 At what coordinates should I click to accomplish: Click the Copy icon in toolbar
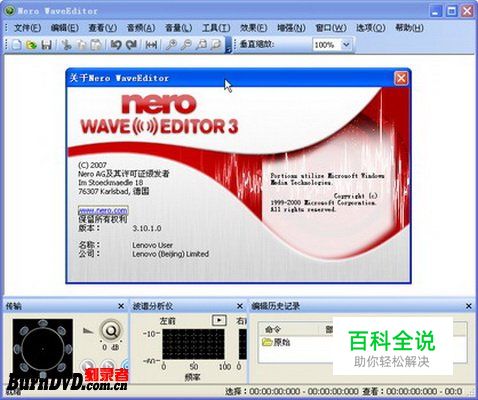pos(81,45)
